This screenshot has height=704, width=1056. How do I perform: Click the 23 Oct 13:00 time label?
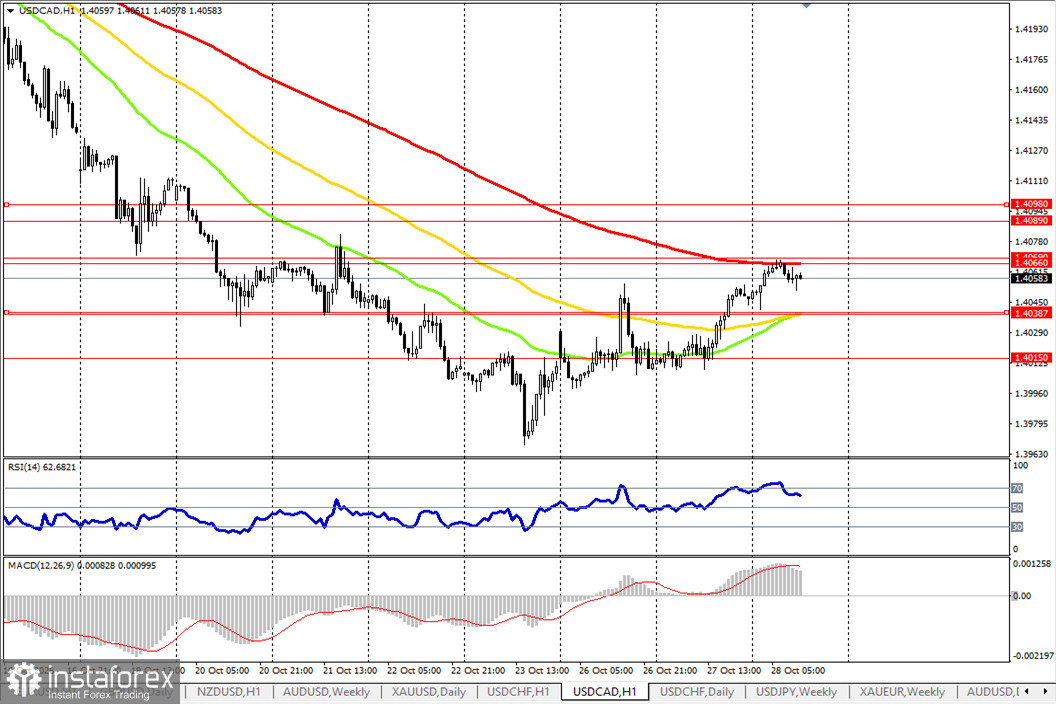(541, 670)
